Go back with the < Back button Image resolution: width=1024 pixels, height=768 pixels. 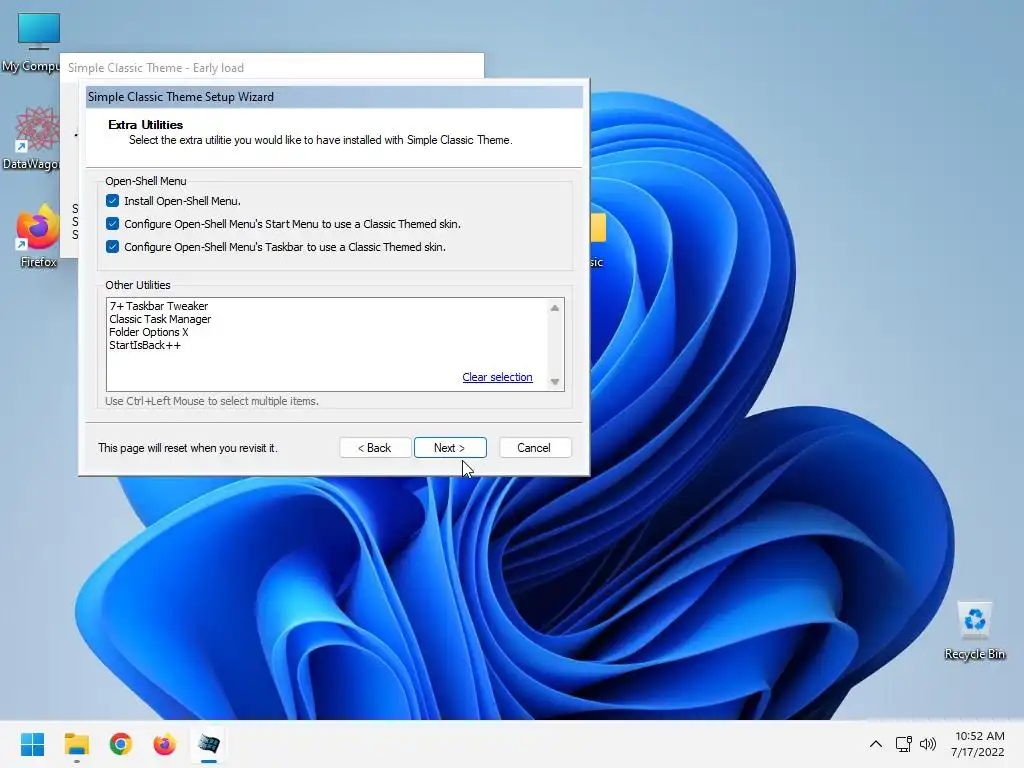click(375, 447)
